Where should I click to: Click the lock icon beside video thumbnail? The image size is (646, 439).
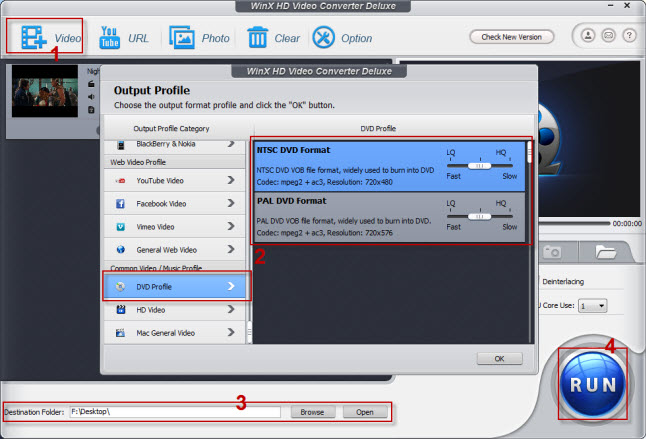91,84
